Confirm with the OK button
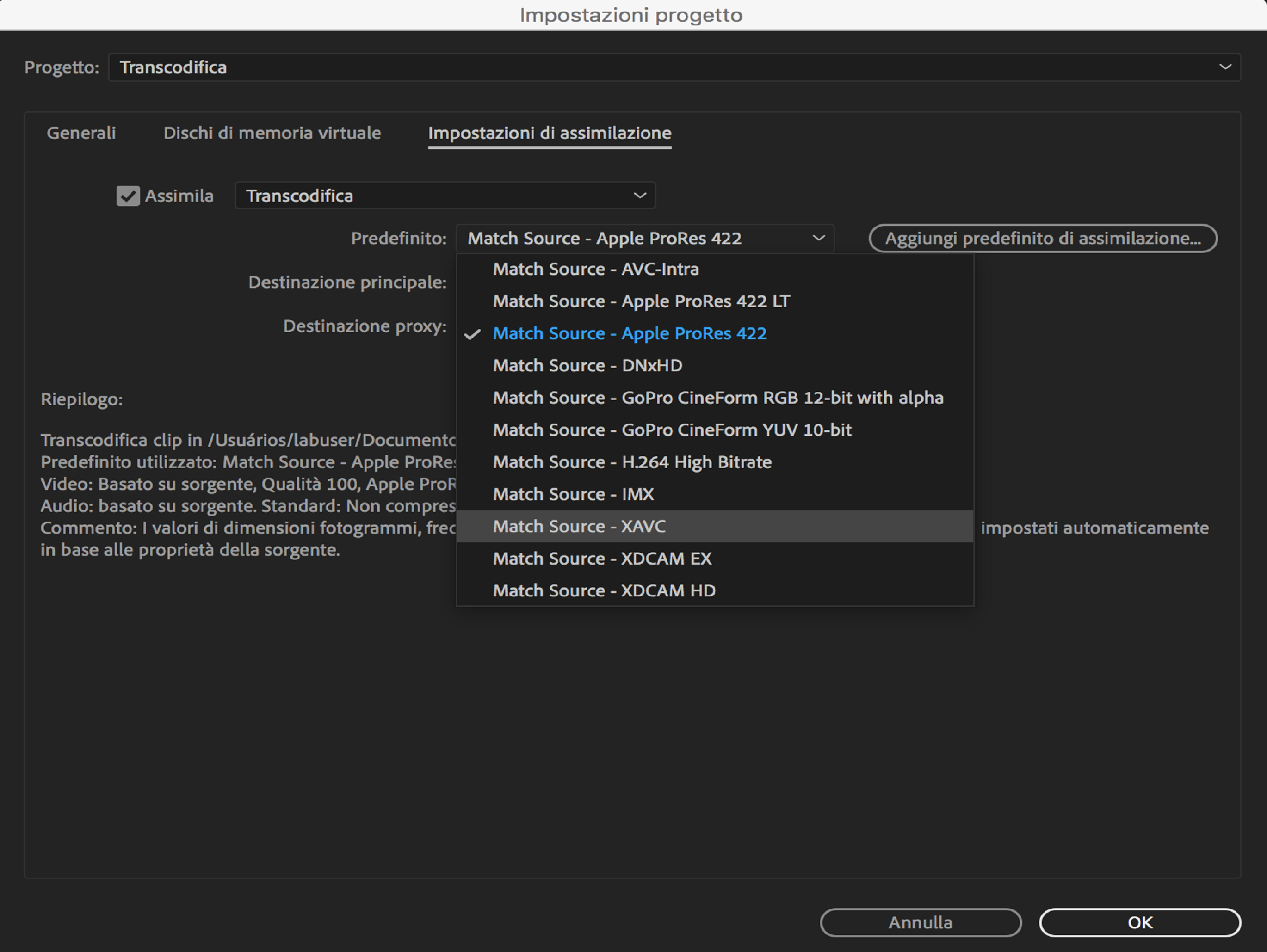Screen dimensions: 1267x952 tap(1139, 922)
